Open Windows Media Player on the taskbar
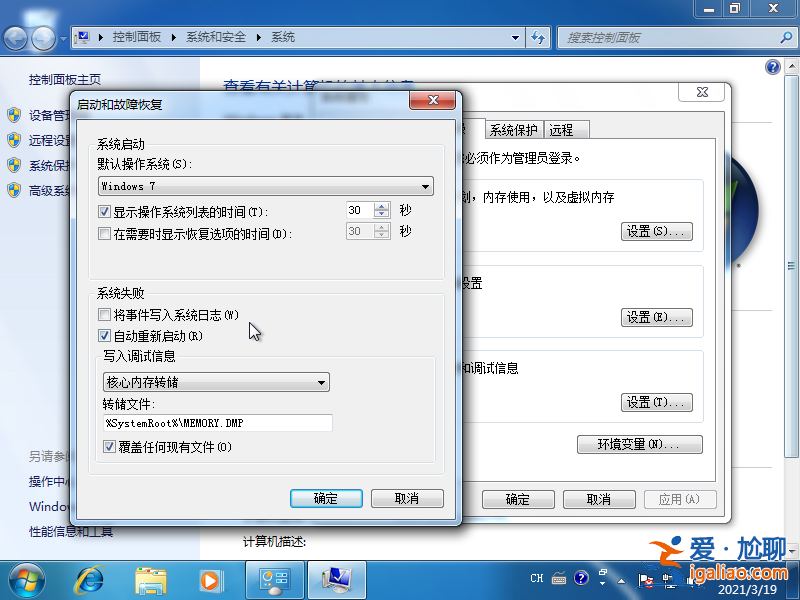 coord(210,580)
